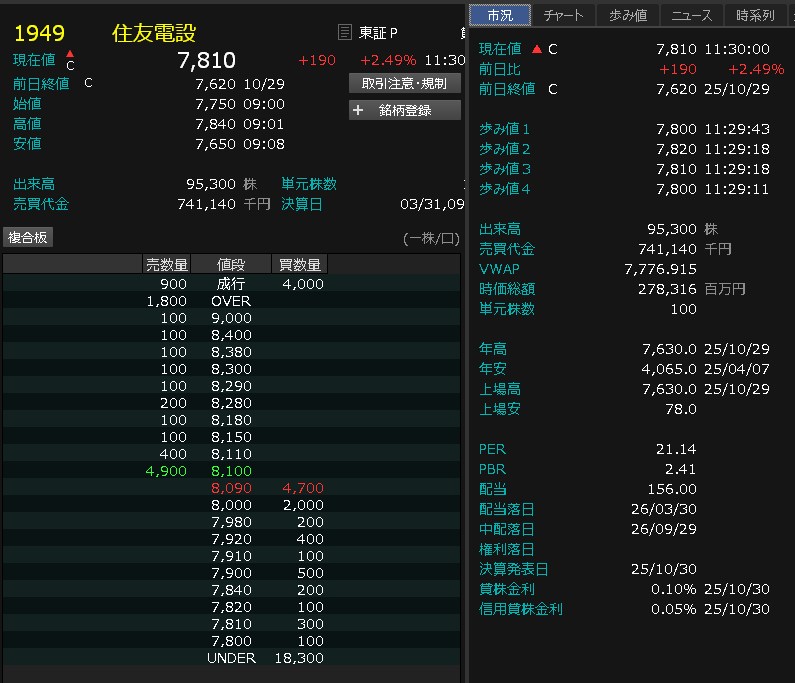Select the 8,290 price row
This screenshot has height=683, width=795.
[x=231, y=386]
